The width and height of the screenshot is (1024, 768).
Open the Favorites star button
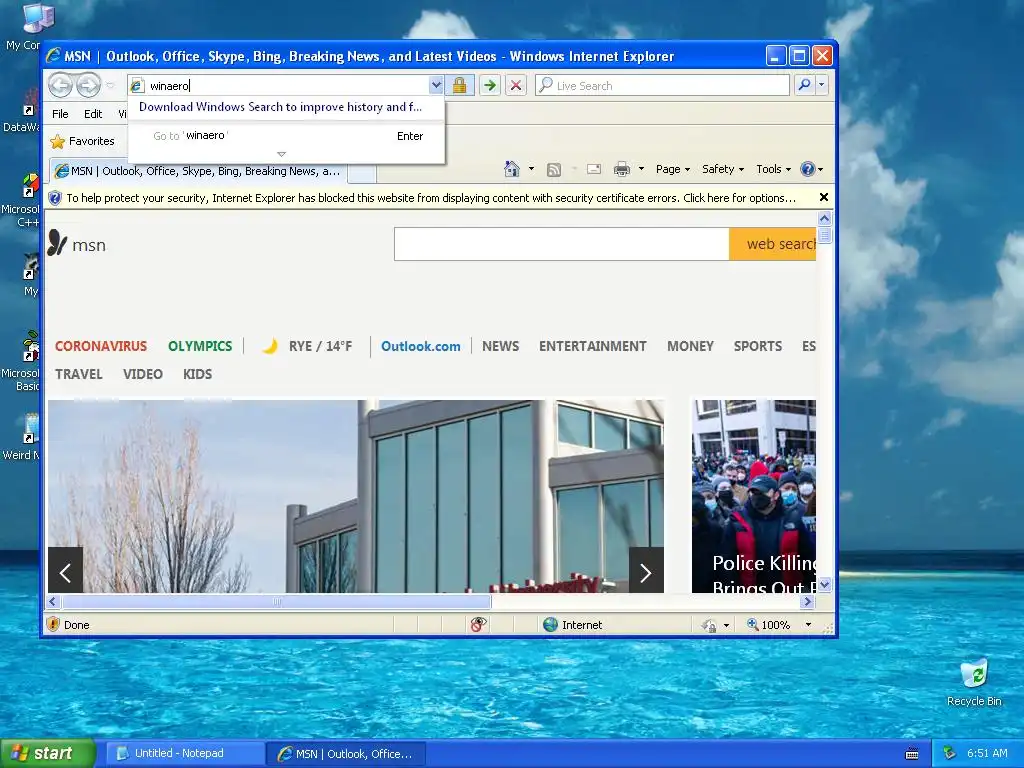(x=82, y=141)
